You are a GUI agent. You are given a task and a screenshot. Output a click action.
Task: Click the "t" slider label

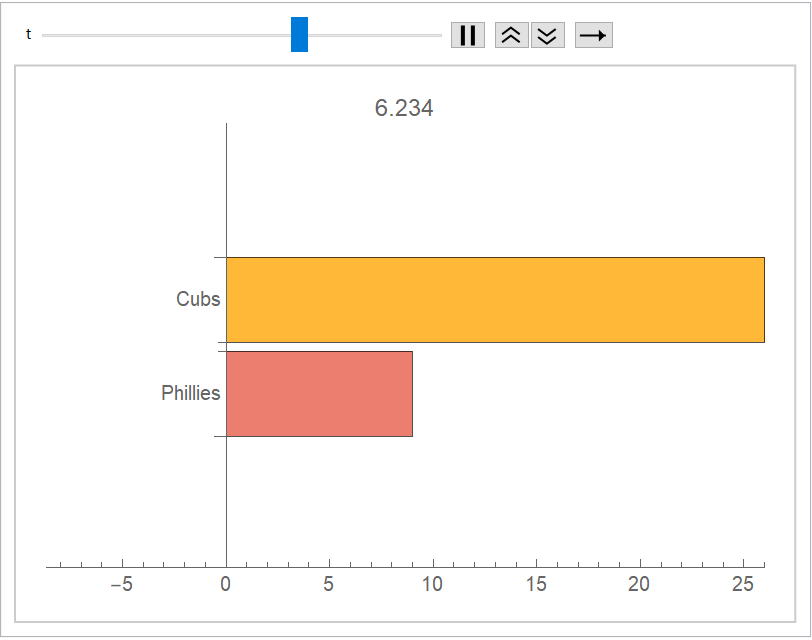point(29,34)
